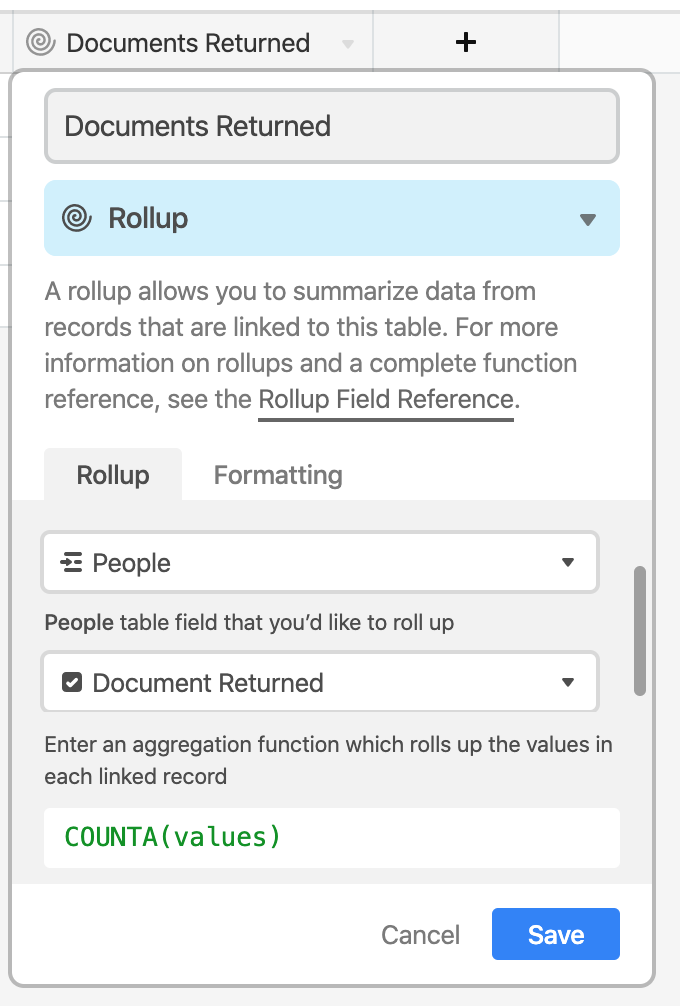Select the Rollup tab
Screen dimensions: 680x1006
tap(113, 475)
